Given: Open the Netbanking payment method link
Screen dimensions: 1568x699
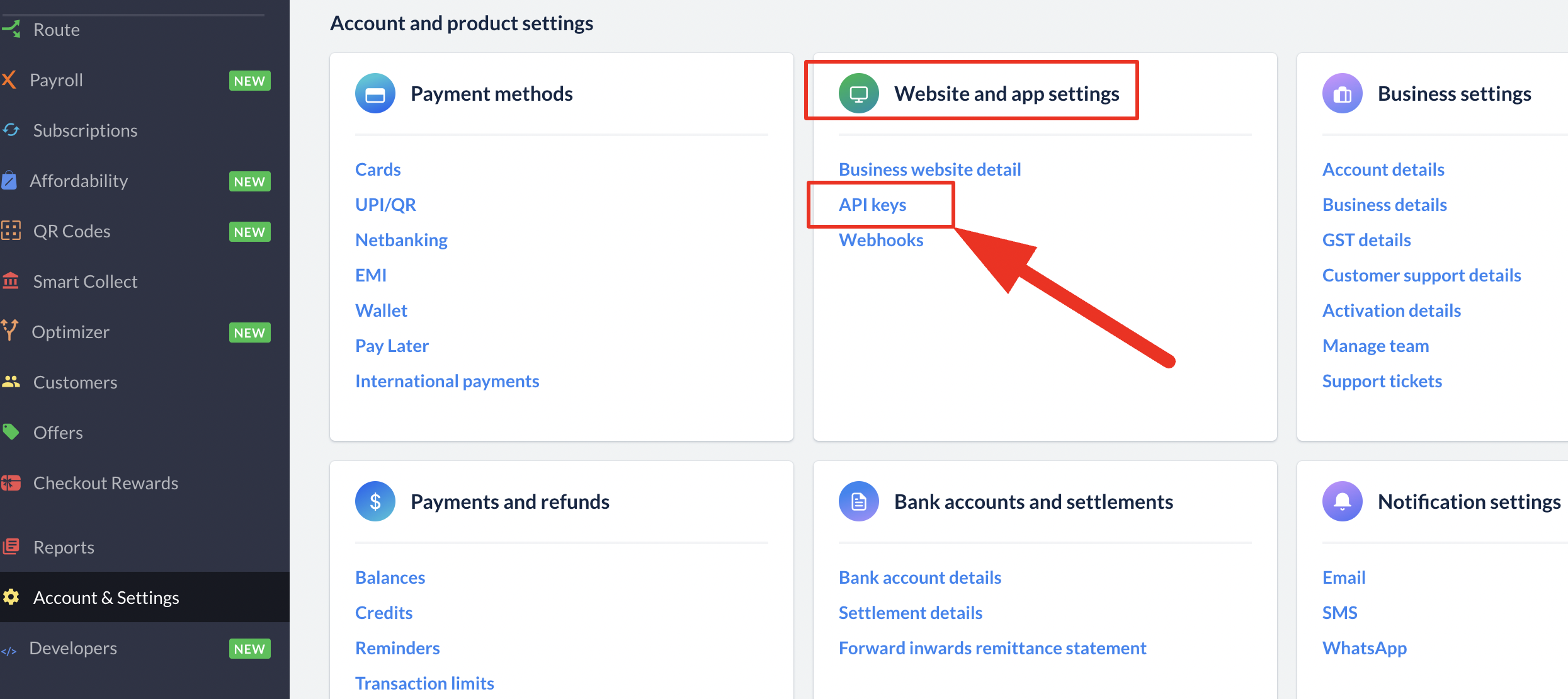Looking at the screenshot, I should (x=401, y=240).
